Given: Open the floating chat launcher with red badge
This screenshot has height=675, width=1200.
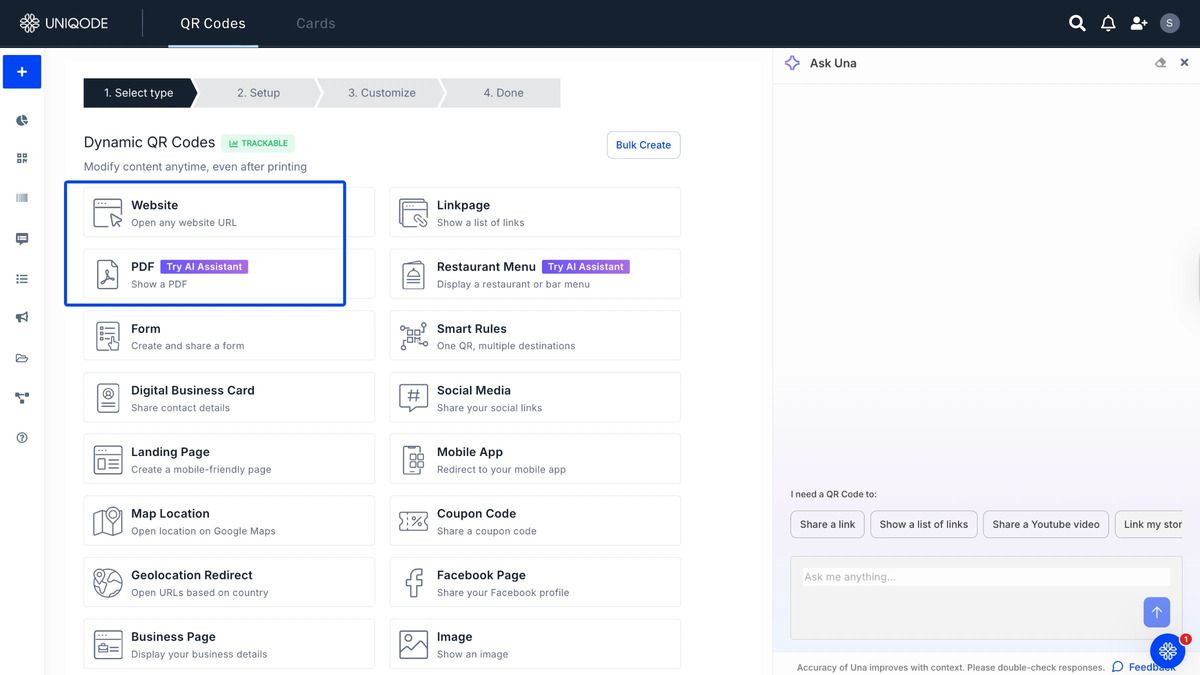Looking at the screenshot, I should [x=1167, y=651].
